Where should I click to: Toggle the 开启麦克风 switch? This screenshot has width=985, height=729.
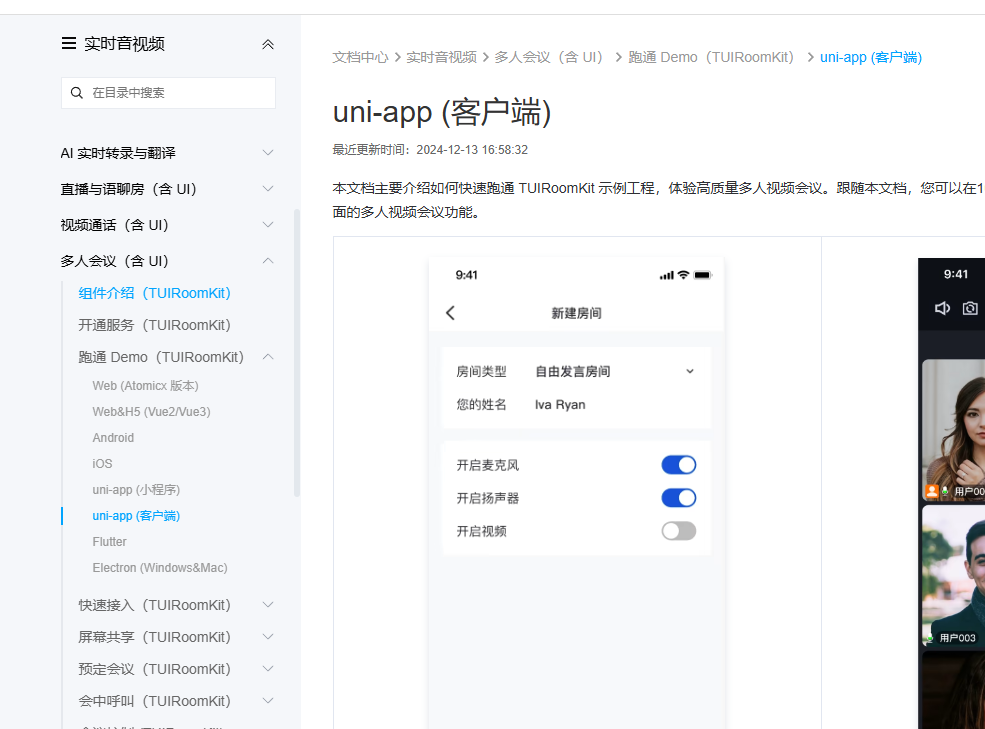point(678,465)
